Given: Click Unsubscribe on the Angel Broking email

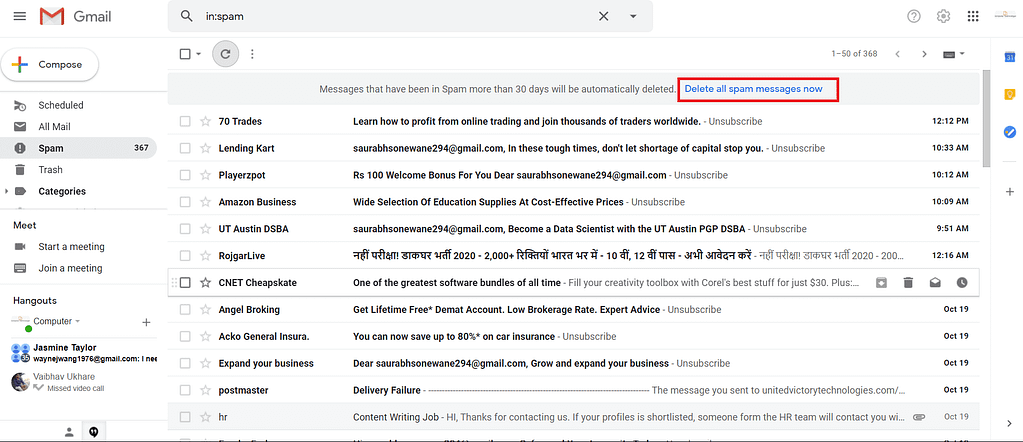Looking at the screenshot, I should click(x=694, y=309).
